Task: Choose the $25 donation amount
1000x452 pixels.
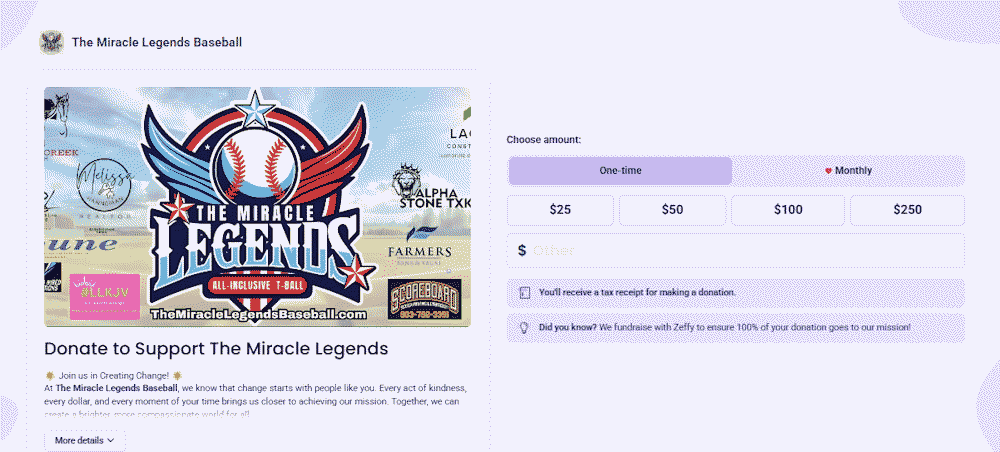Action: [561, 210]
